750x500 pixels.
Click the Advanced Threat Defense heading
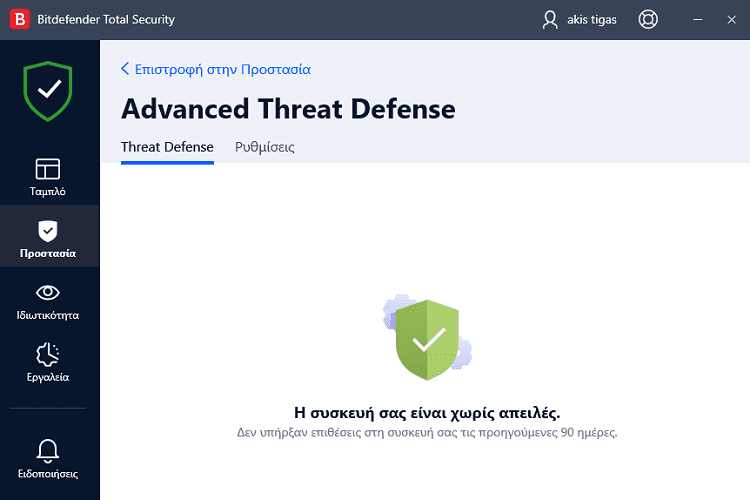(x=288, y=109)
